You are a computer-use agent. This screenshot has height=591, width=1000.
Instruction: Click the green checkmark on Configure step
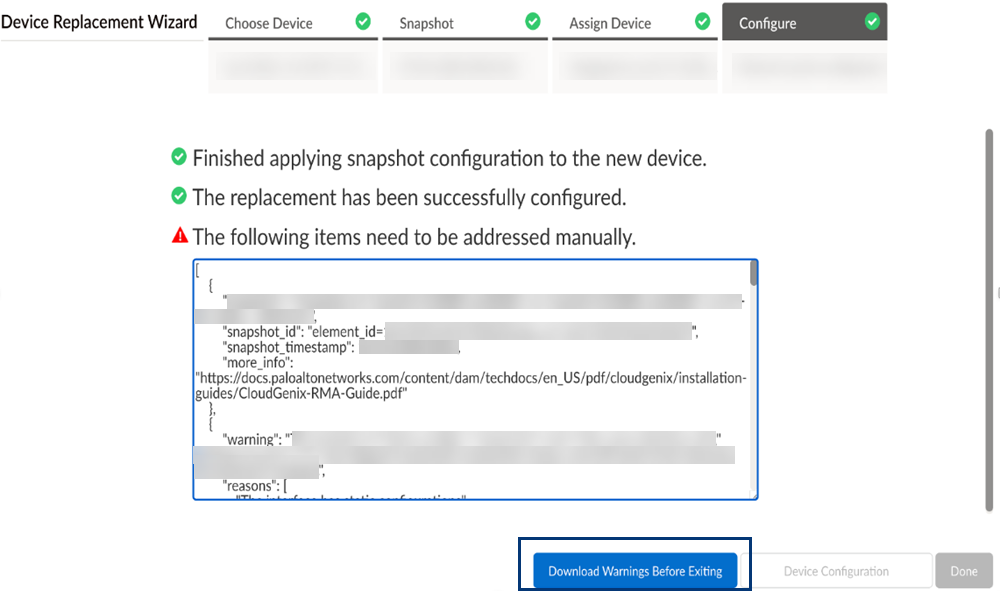click(x=873, y=21)
